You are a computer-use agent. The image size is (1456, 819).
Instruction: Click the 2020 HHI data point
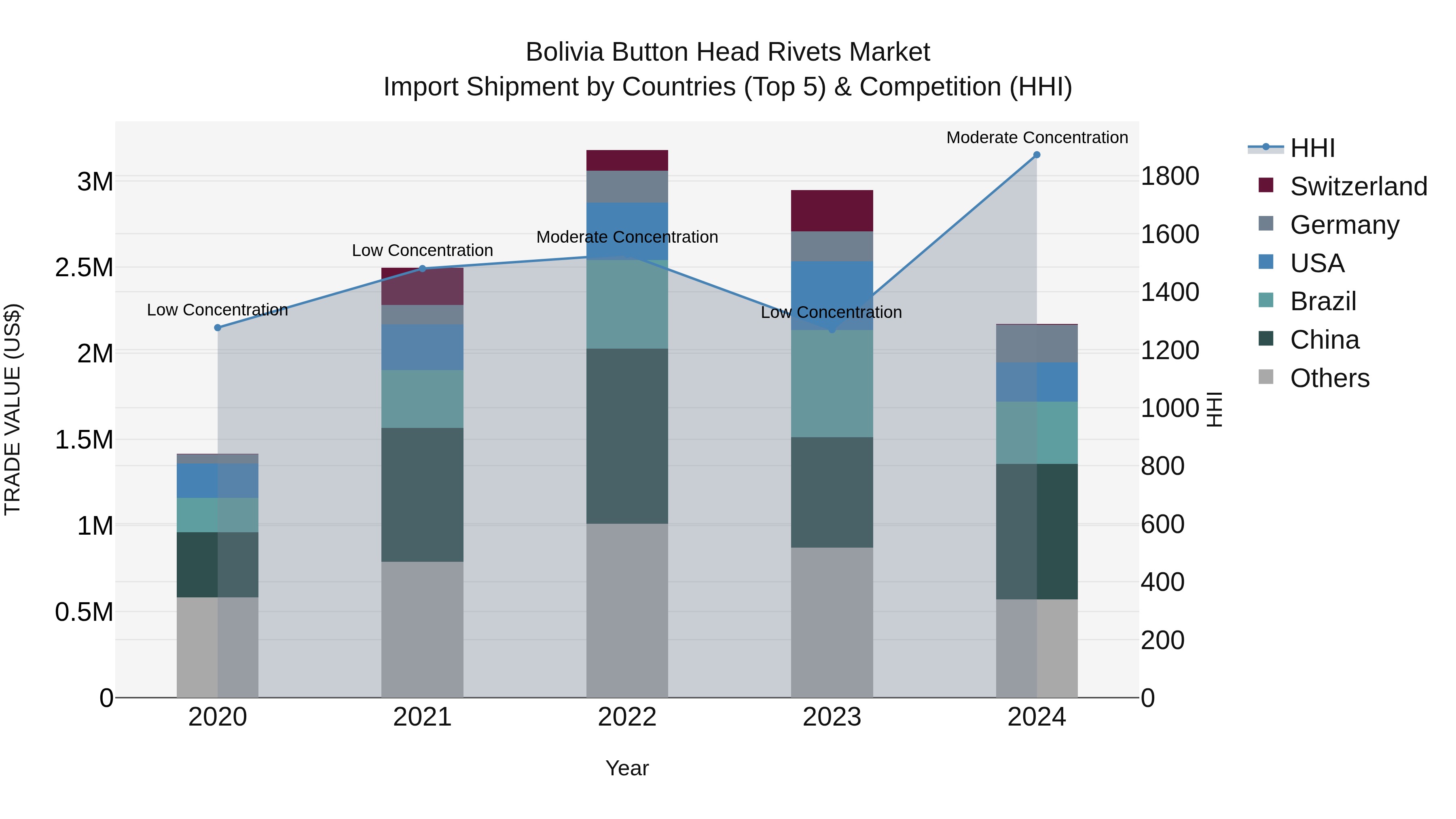tap(218, 328)
